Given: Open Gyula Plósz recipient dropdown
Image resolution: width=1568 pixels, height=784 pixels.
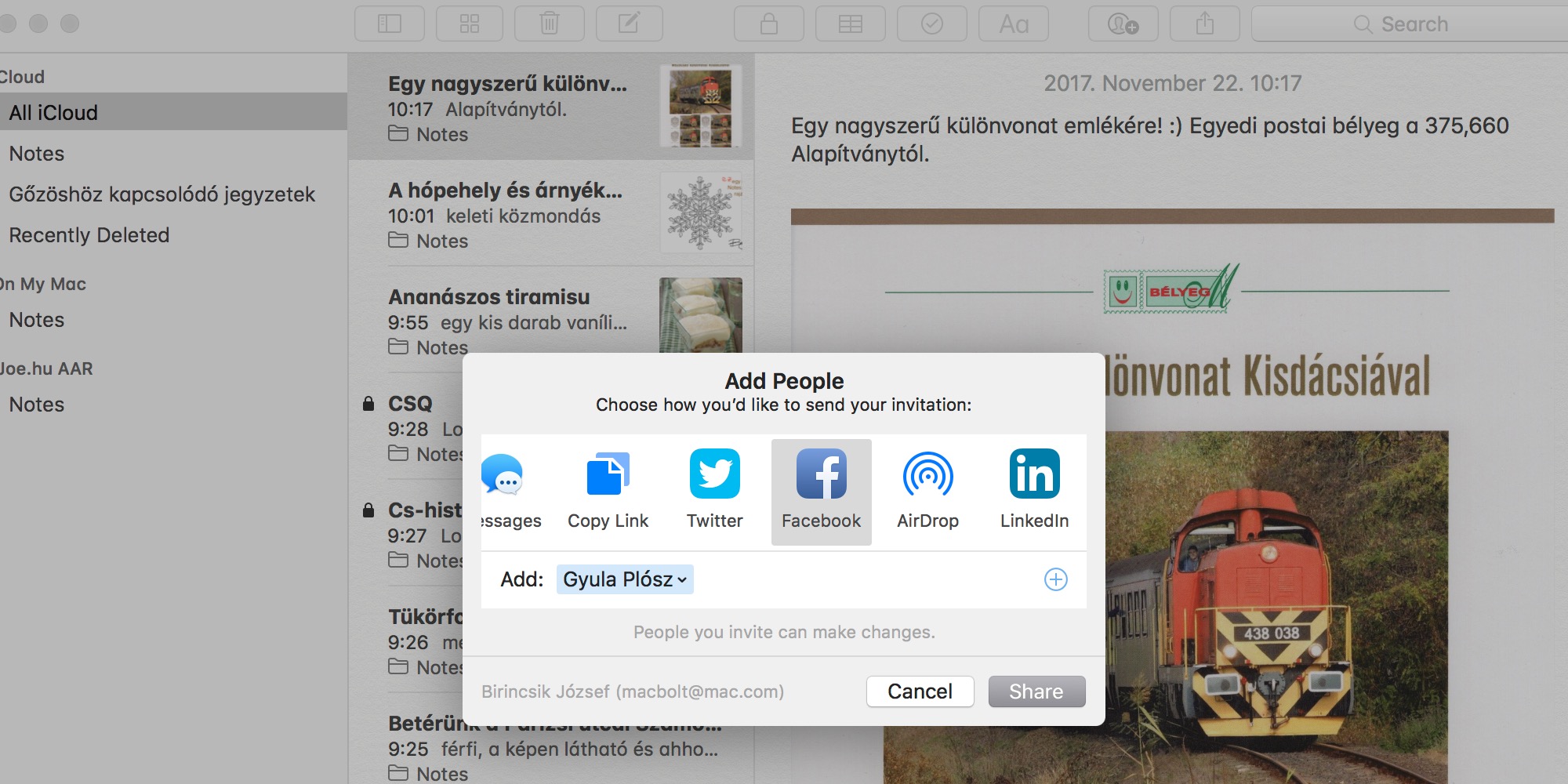Looking at the screenshot, I should (x=625, y=579).
